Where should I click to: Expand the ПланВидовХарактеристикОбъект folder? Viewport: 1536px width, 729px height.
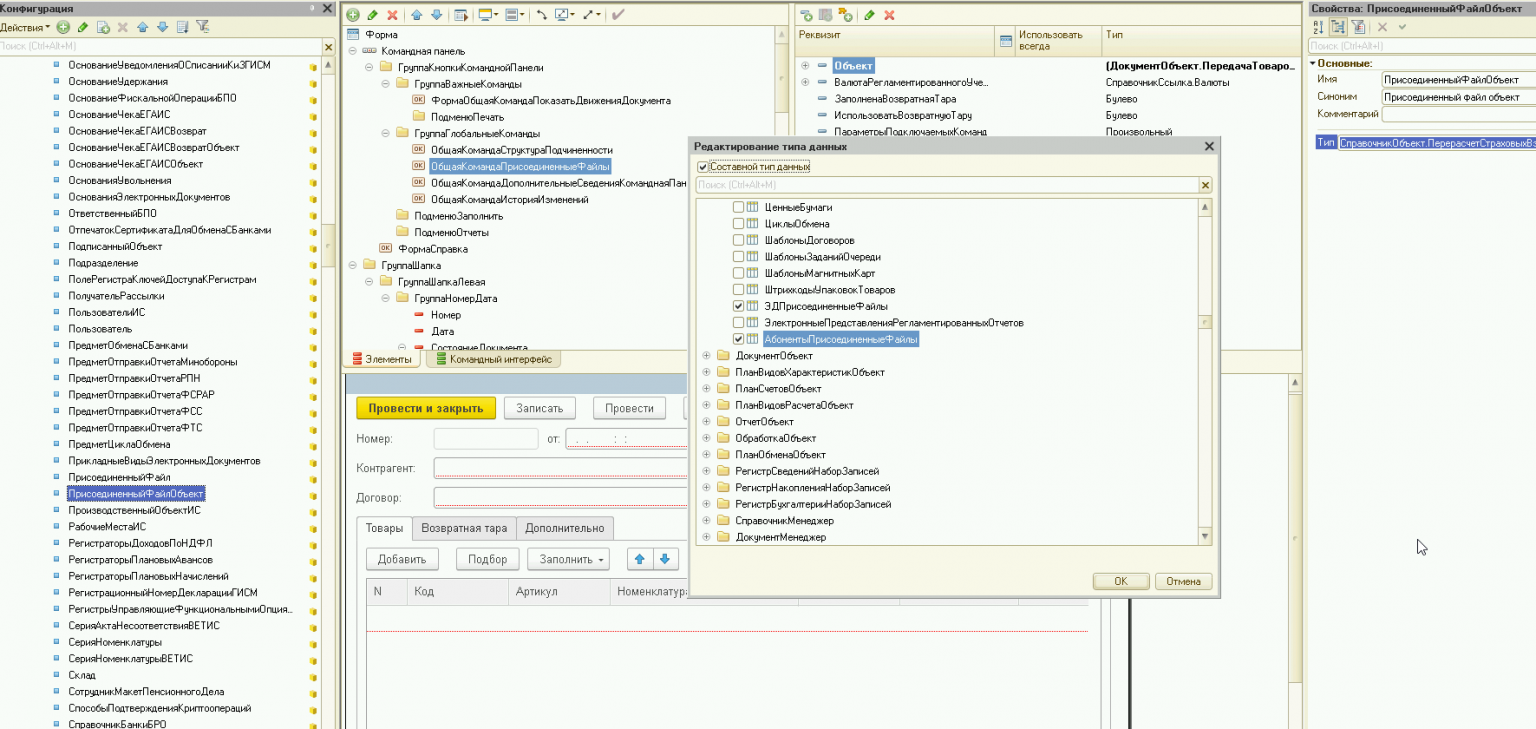[x=706, y=372]
